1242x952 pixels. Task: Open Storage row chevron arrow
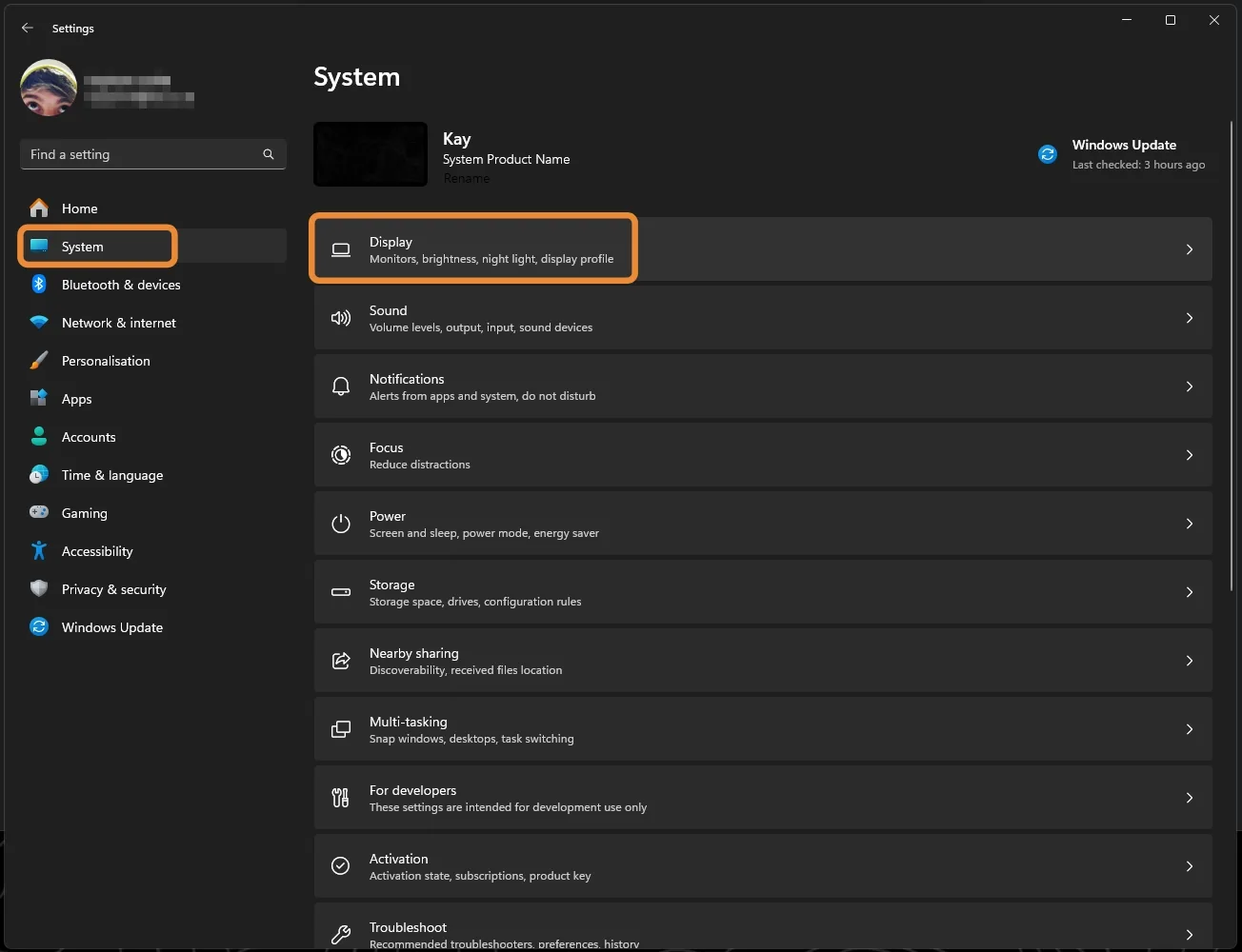tap(1190, 592)
